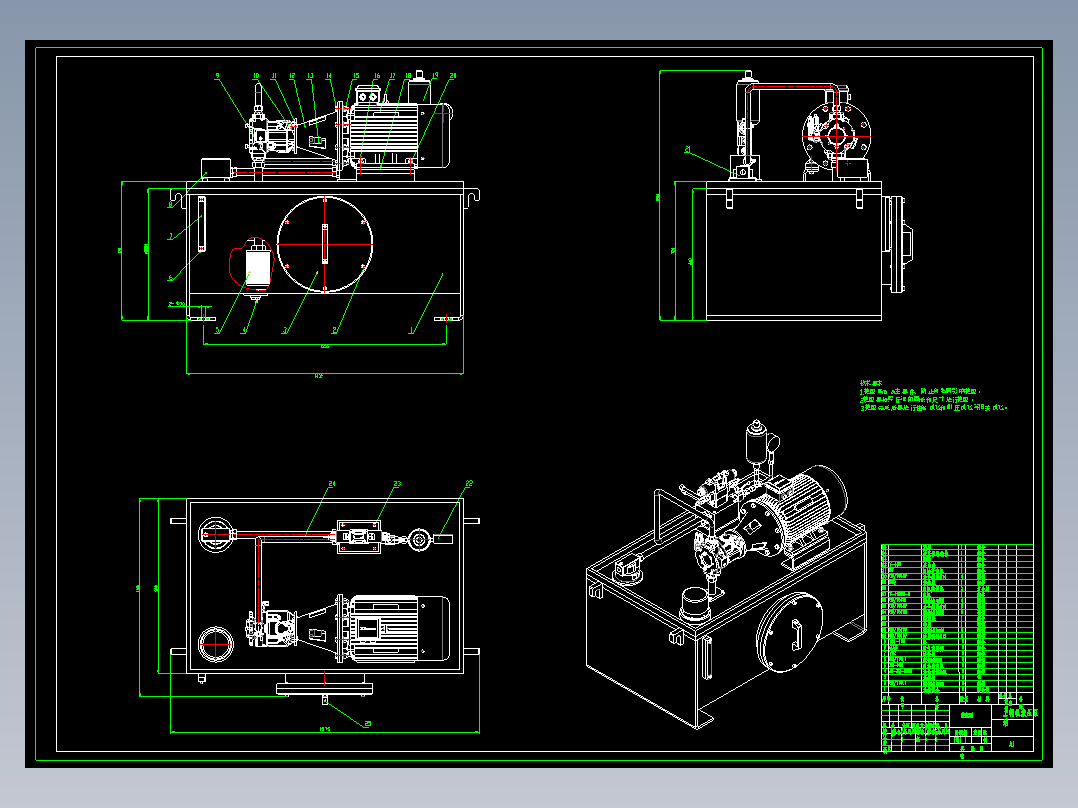Select the hydraulic pump in the top view
The height and width of the screenshot is (808, 1078).
[272, 627]
